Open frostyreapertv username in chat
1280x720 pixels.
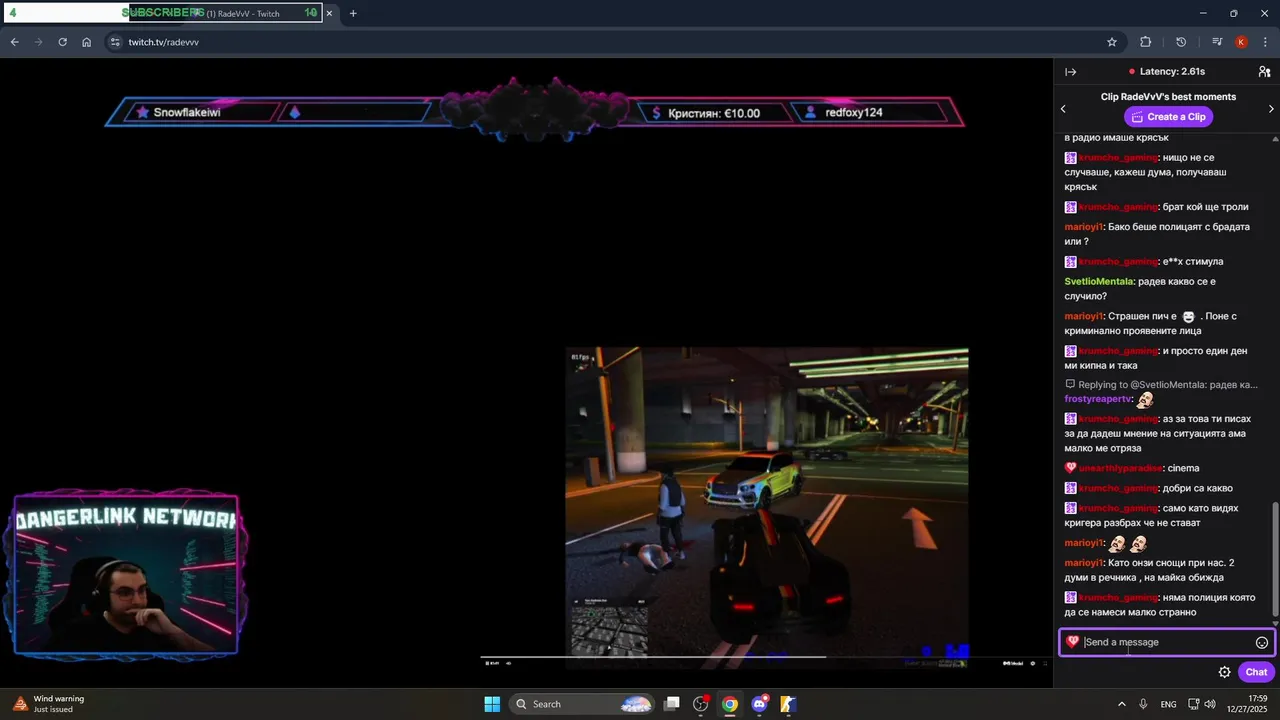(1097, 399)
